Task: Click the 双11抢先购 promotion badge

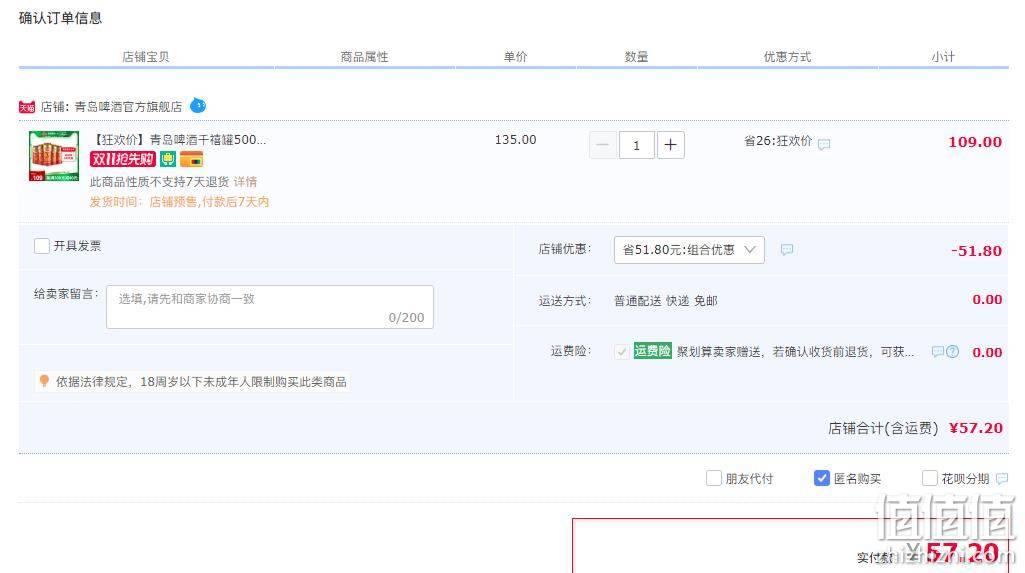Action: click(x=123, y=159)
